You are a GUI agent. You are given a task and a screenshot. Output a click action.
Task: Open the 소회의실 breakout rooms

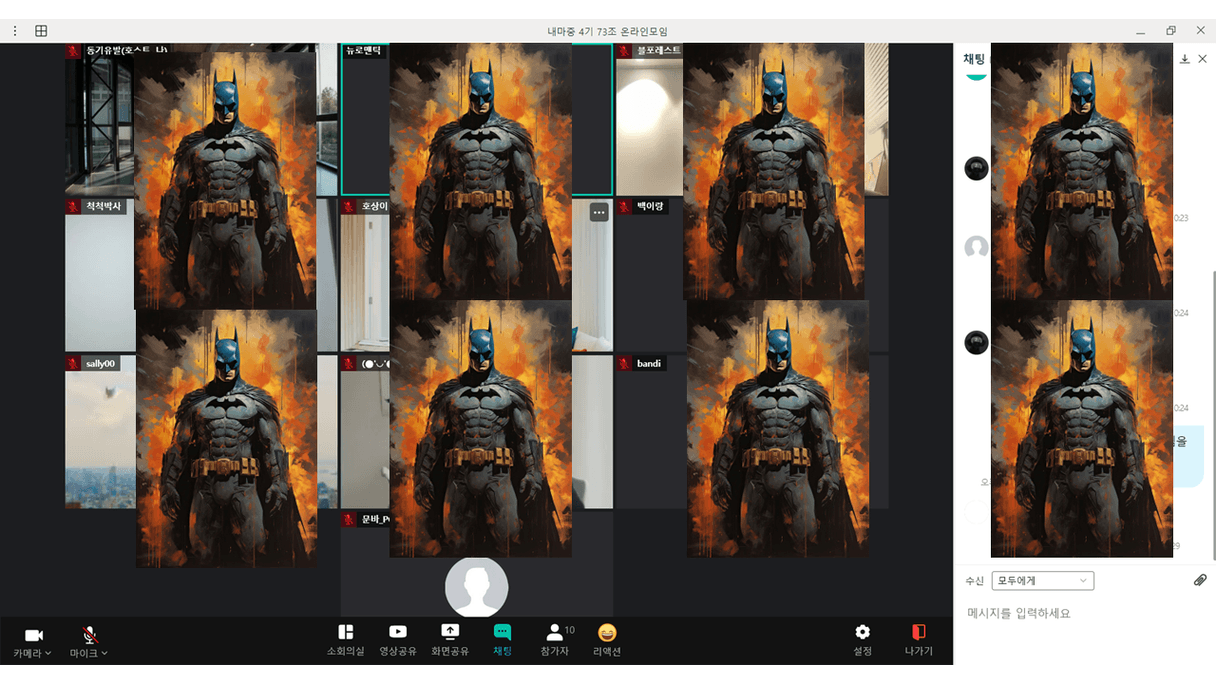(x=345, y=640)
